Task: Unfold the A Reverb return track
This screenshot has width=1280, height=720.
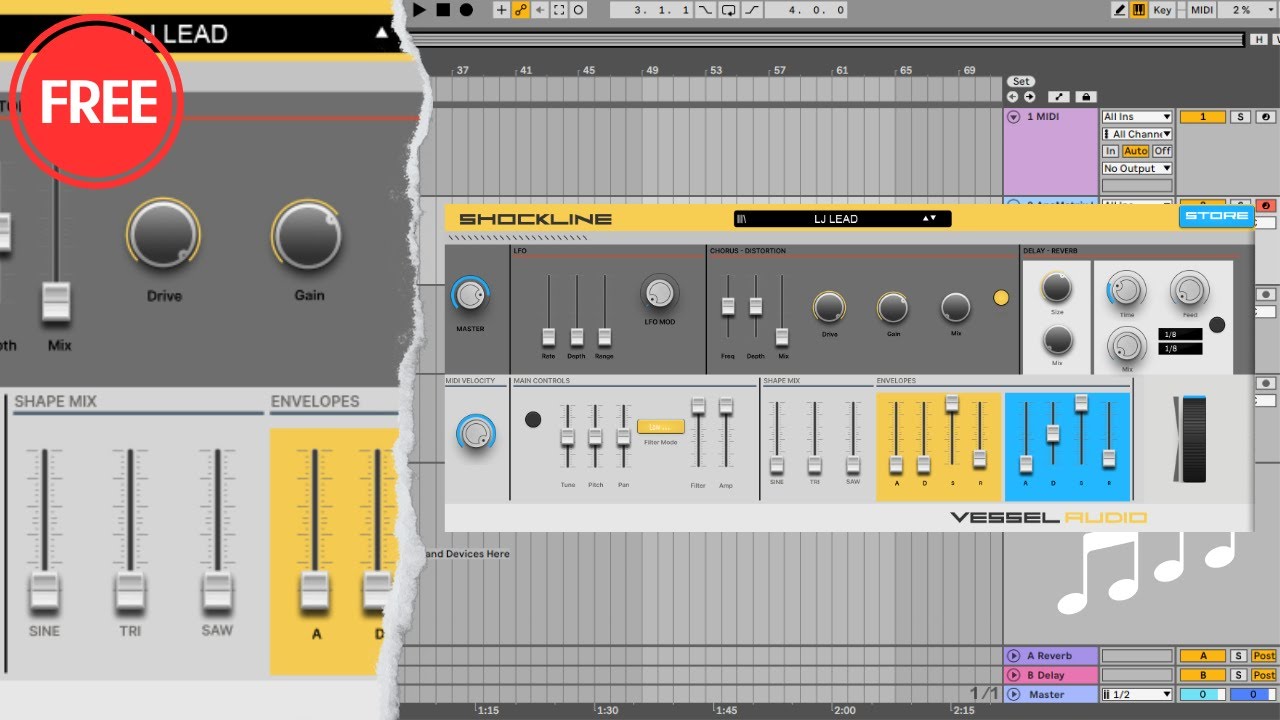Action: coord(1014,656)
